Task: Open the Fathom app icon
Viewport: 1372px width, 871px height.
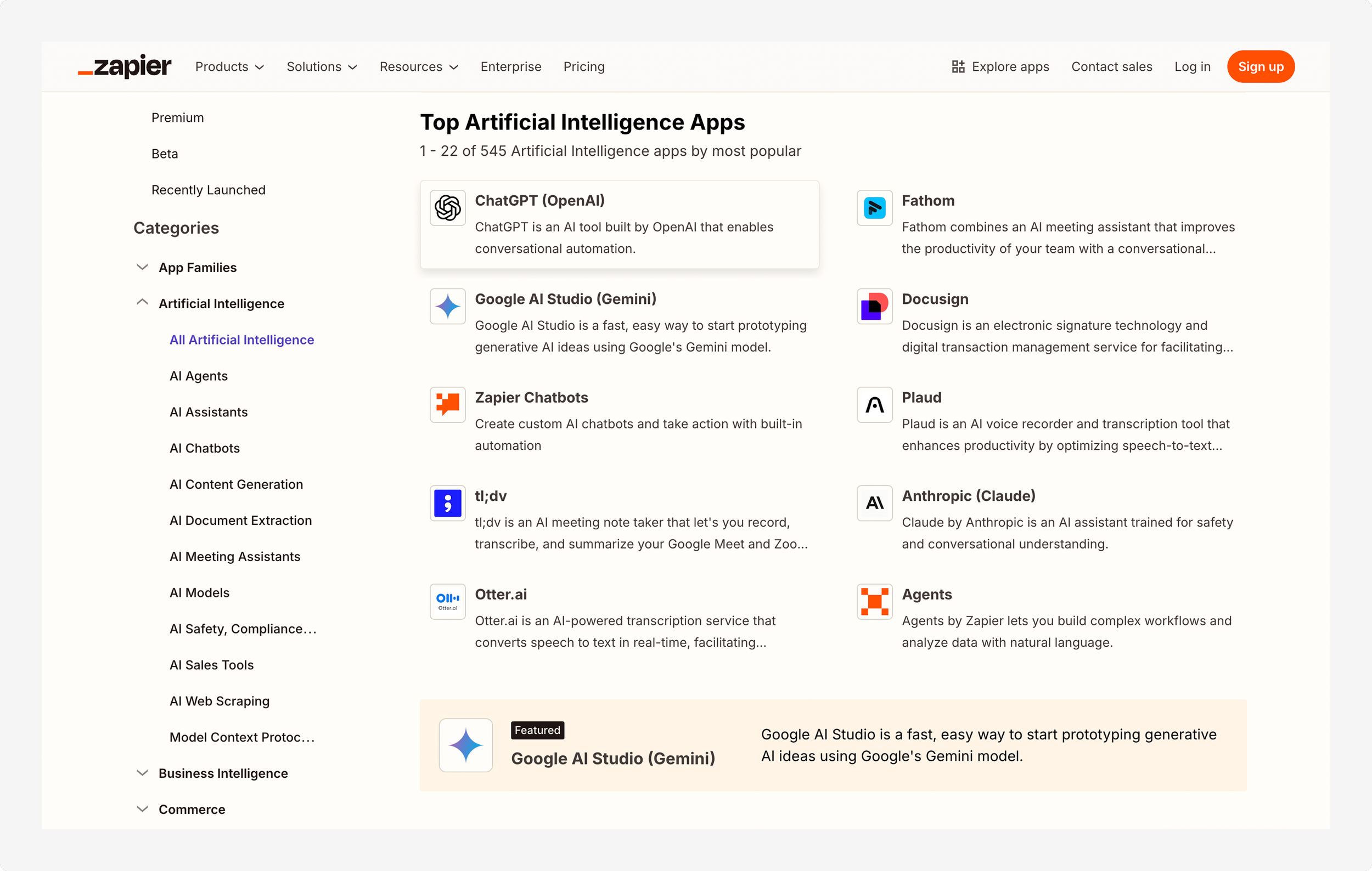Action: click(x=874, y=208)
